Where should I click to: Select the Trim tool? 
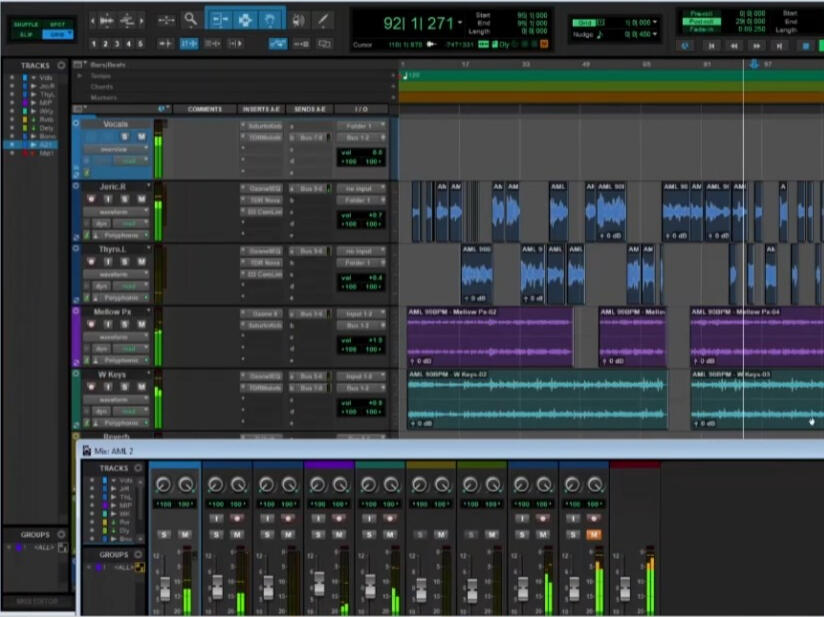[x=220, y=20]
